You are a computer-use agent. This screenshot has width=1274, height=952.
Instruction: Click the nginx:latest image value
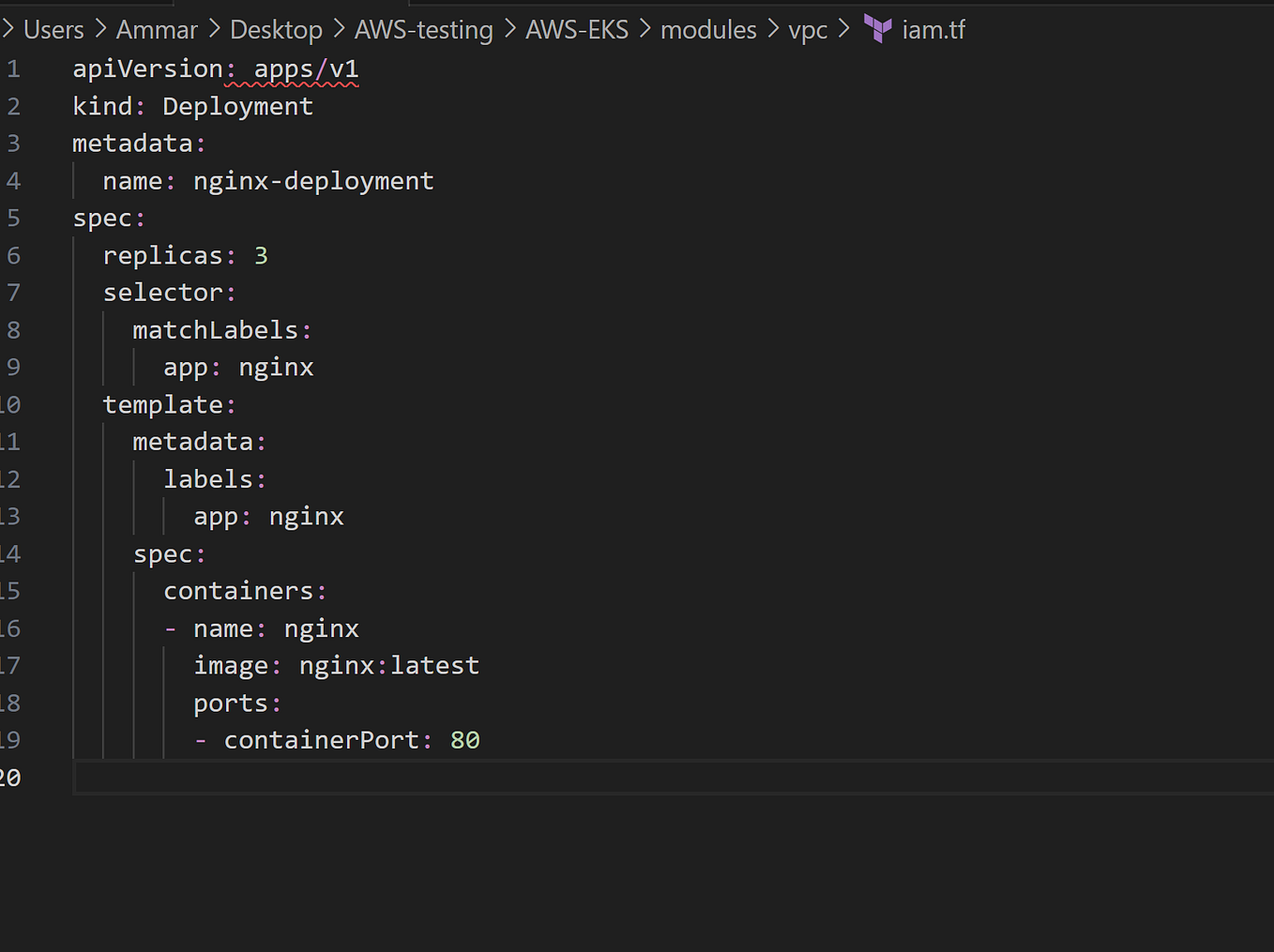[x=388, y=664]
